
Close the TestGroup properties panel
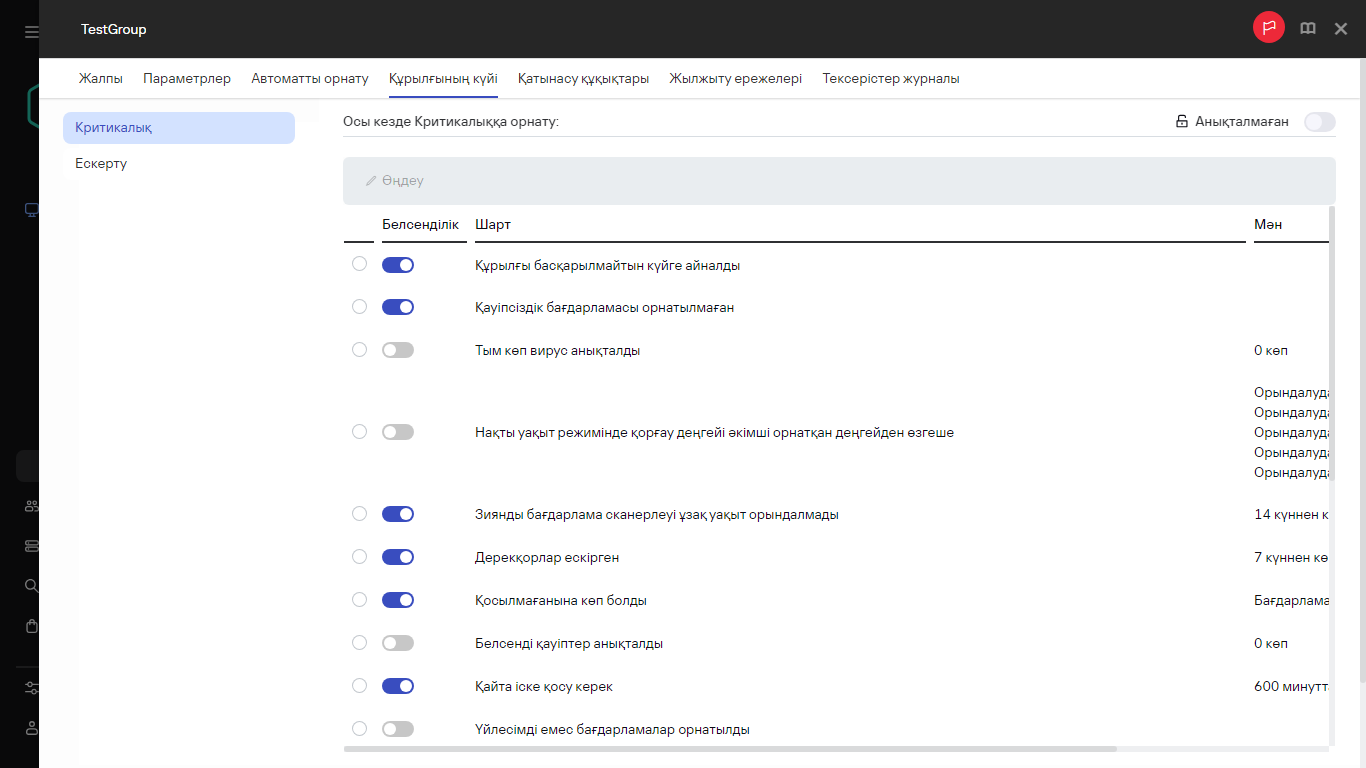point(1341,29)
